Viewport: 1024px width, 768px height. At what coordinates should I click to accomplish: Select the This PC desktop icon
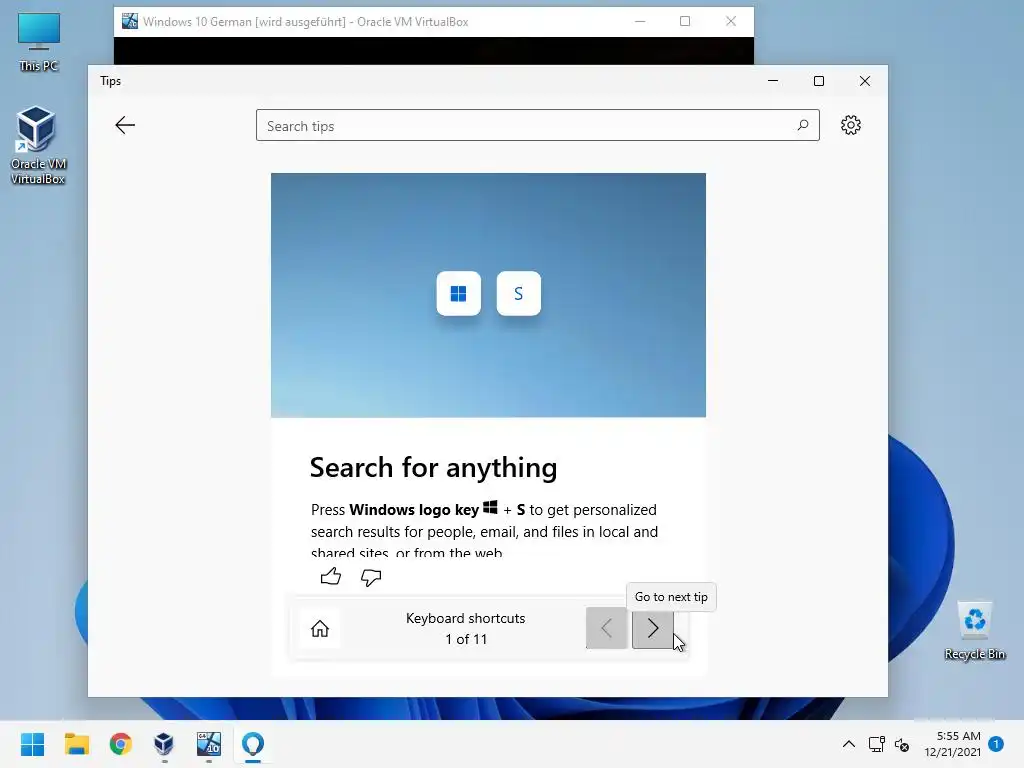pos(39,42)
